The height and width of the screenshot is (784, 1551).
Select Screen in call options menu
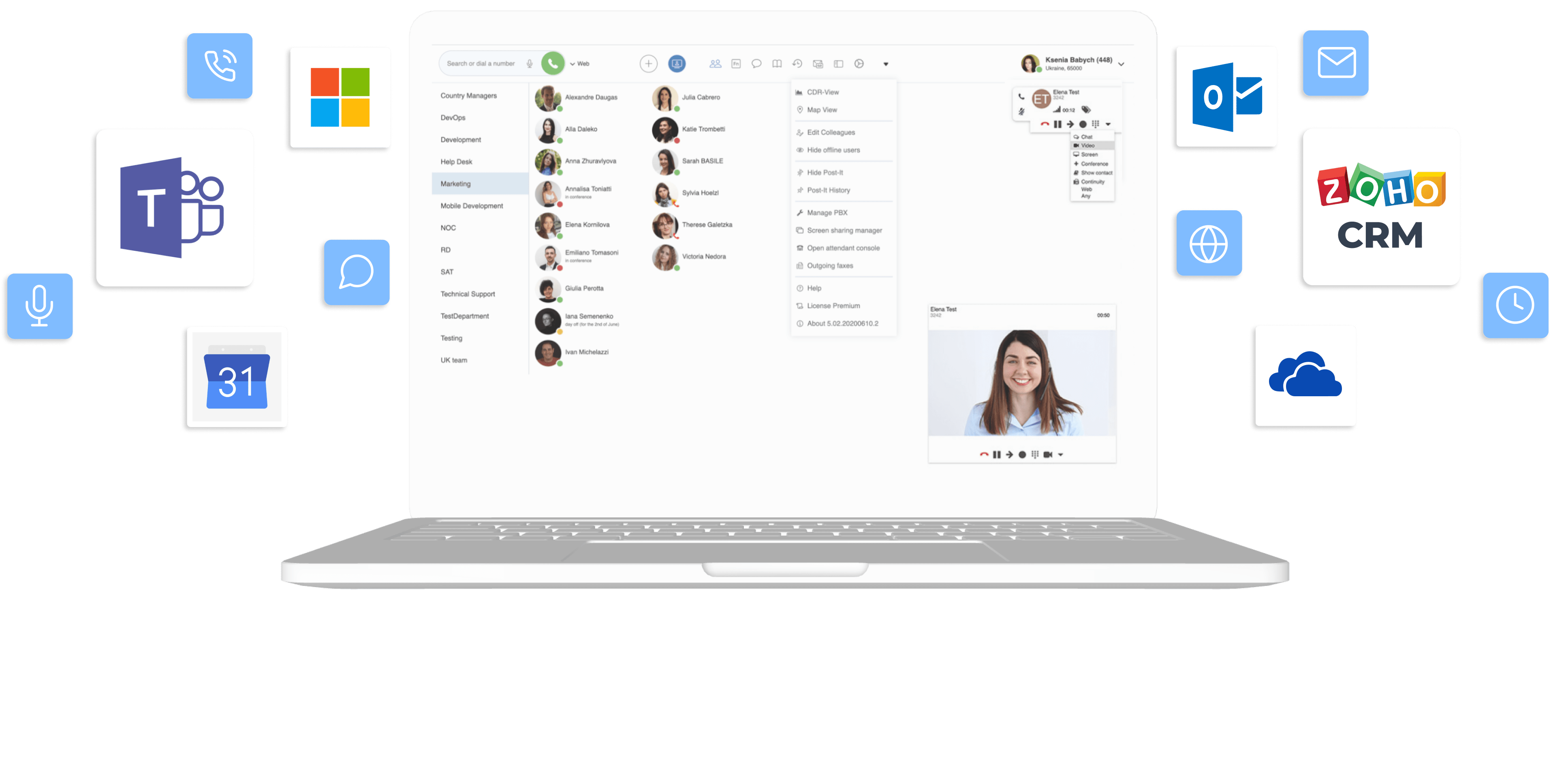(1092, 154)
